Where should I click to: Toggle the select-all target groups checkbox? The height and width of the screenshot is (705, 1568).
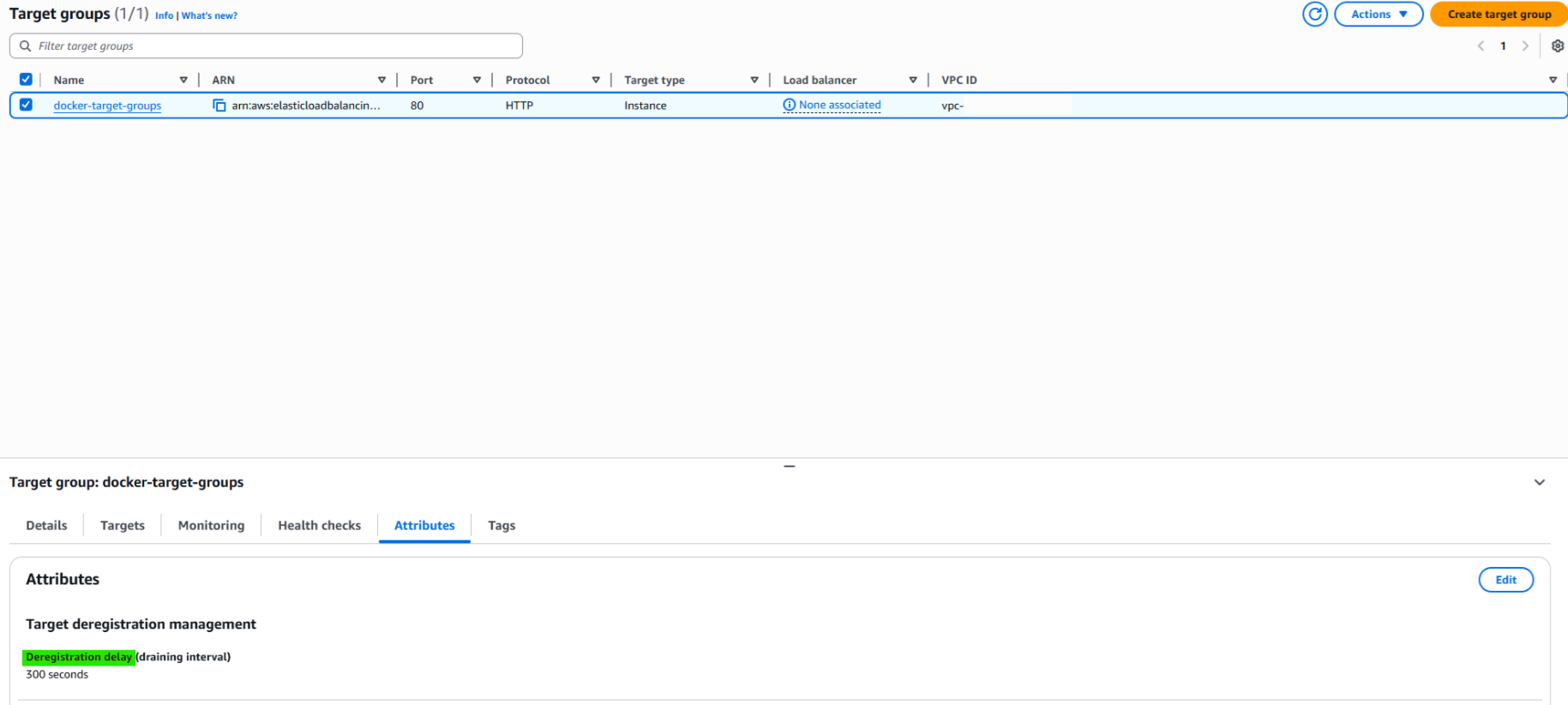point(26,79)
